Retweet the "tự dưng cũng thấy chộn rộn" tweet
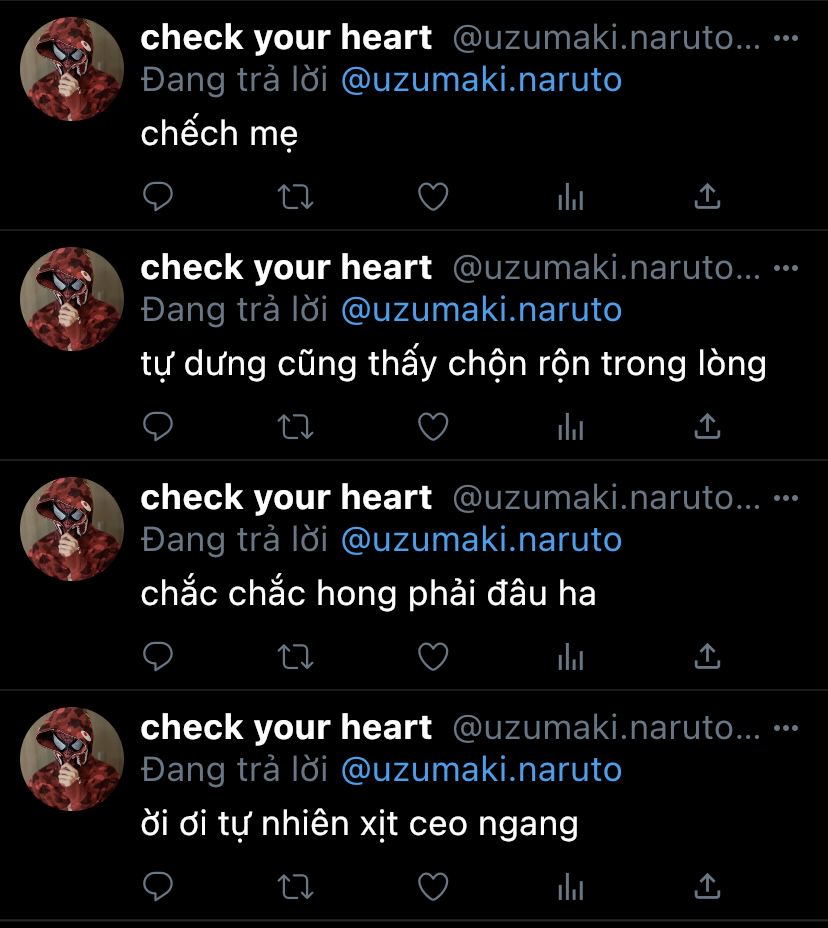This screenshot has width=828, height=928. coord(295,427)
